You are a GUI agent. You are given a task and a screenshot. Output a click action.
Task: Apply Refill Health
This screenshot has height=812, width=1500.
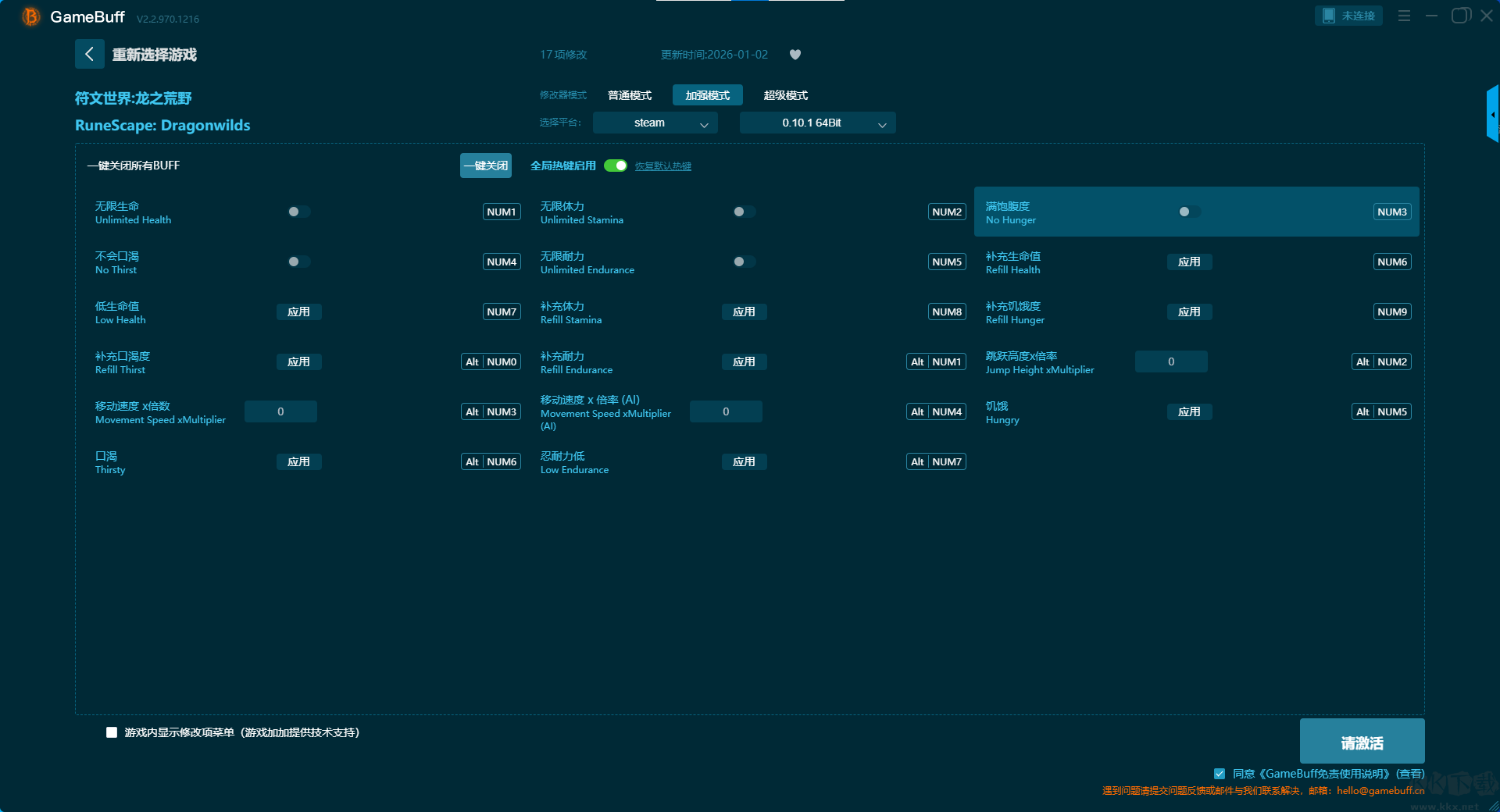coord(1189,262)
